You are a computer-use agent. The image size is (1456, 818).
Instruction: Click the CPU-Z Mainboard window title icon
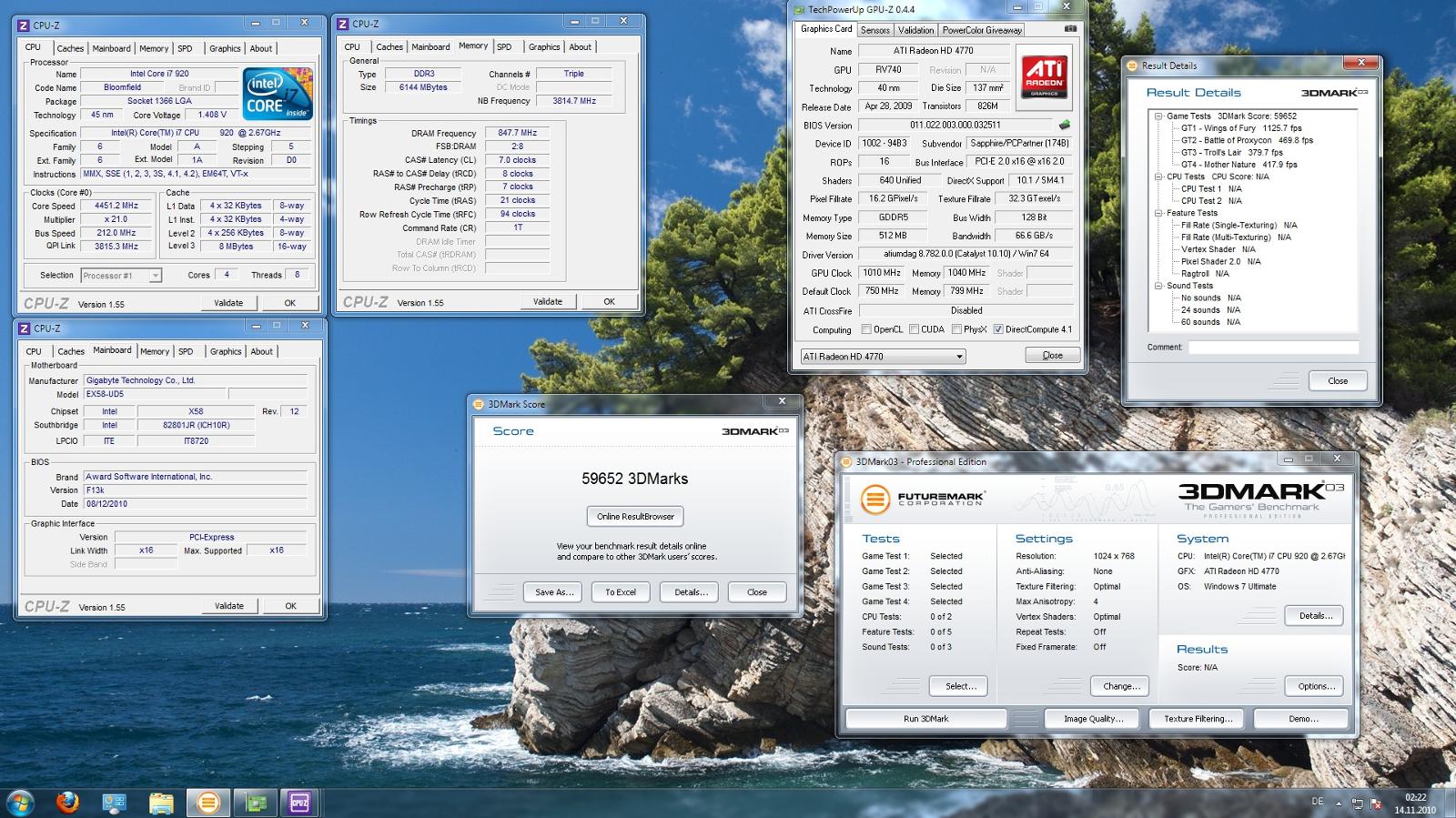pyautogui.click(x=25, y=328)
